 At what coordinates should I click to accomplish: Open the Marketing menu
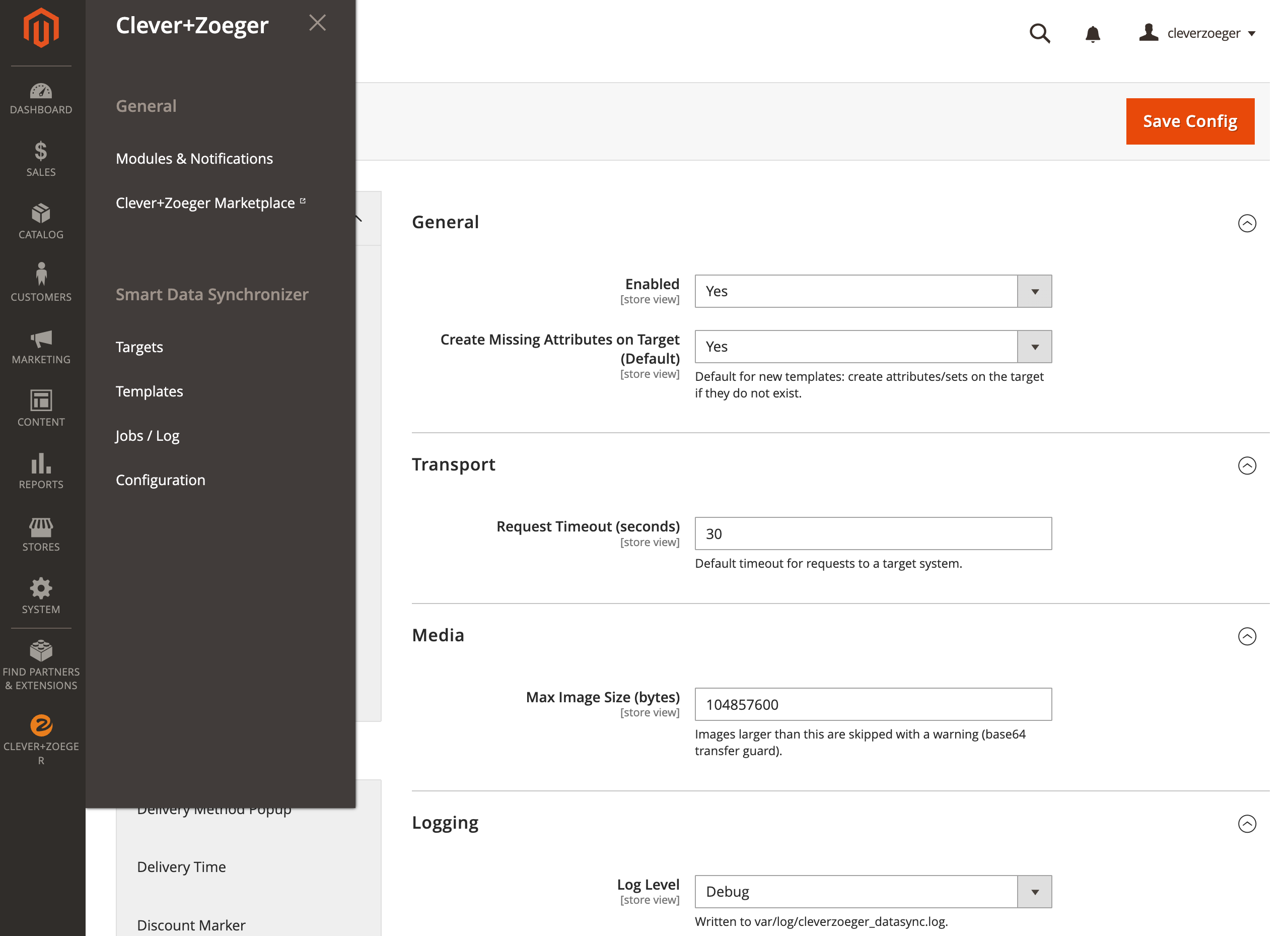point(41,347)
